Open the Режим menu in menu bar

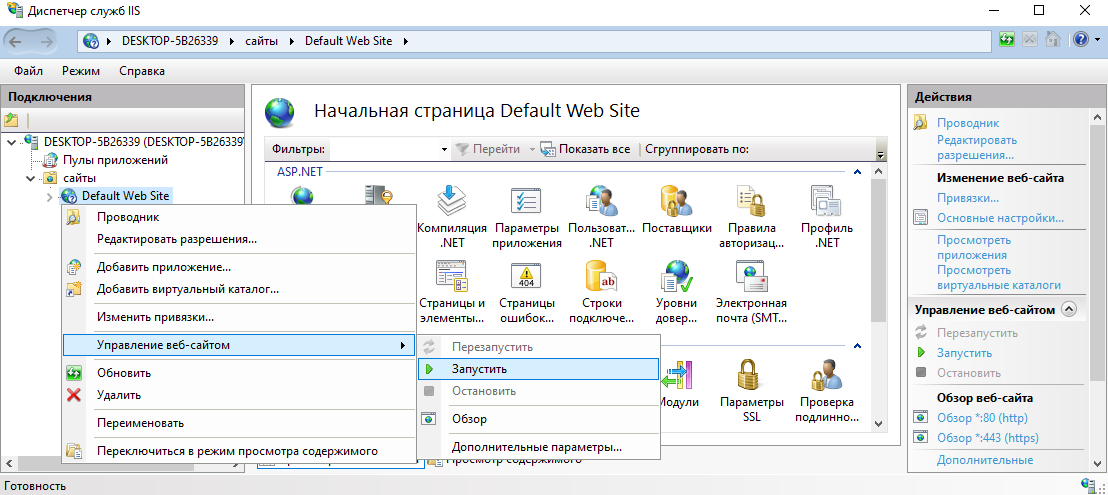coord(80,71)
